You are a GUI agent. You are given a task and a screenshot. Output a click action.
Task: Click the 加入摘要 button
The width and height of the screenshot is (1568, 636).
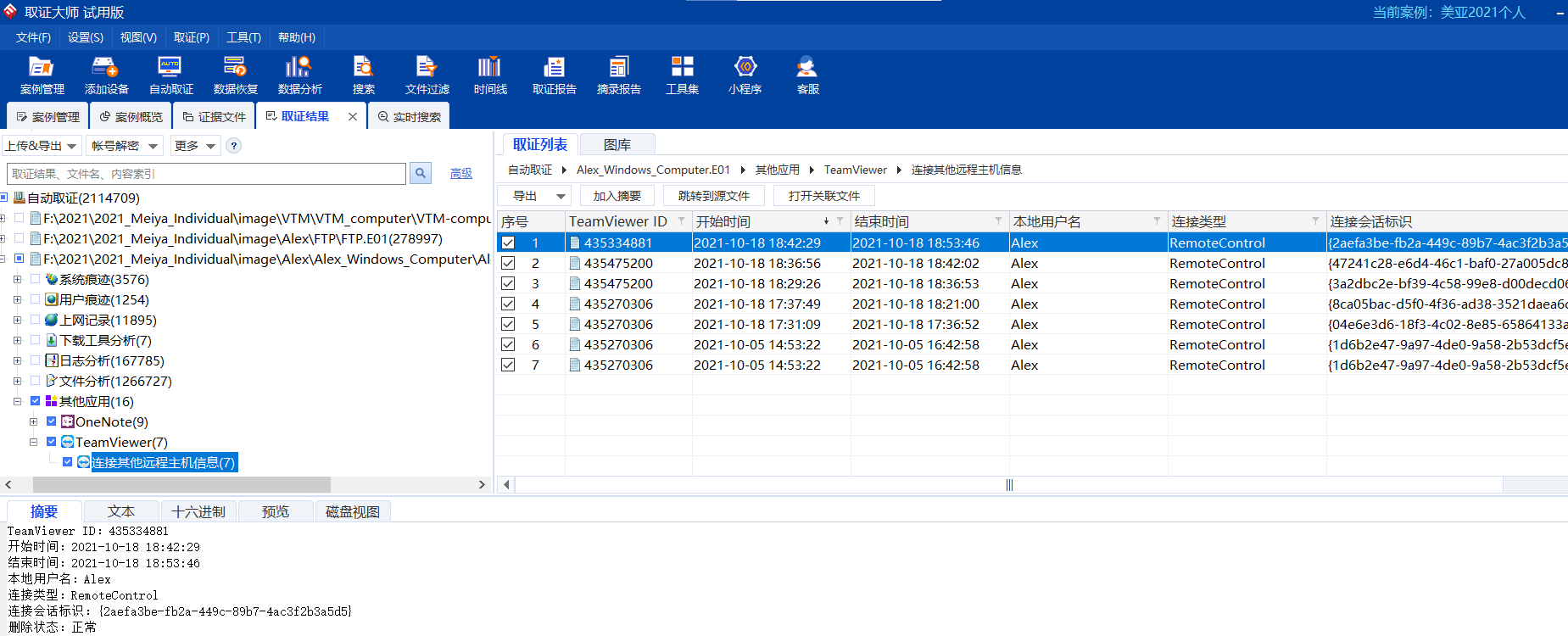point(617,196)
